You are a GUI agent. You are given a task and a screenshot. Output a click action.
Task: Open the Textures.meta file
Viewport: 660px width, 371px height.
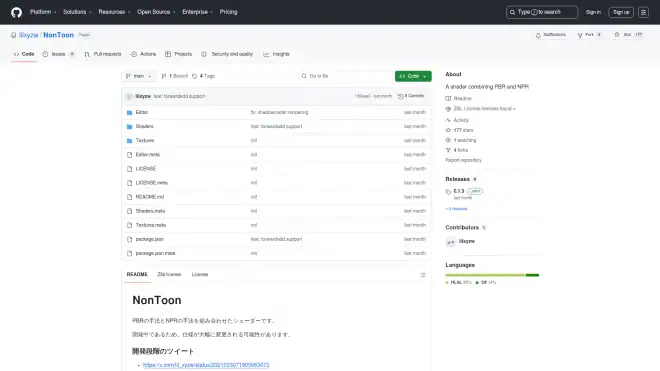(151, 225)
